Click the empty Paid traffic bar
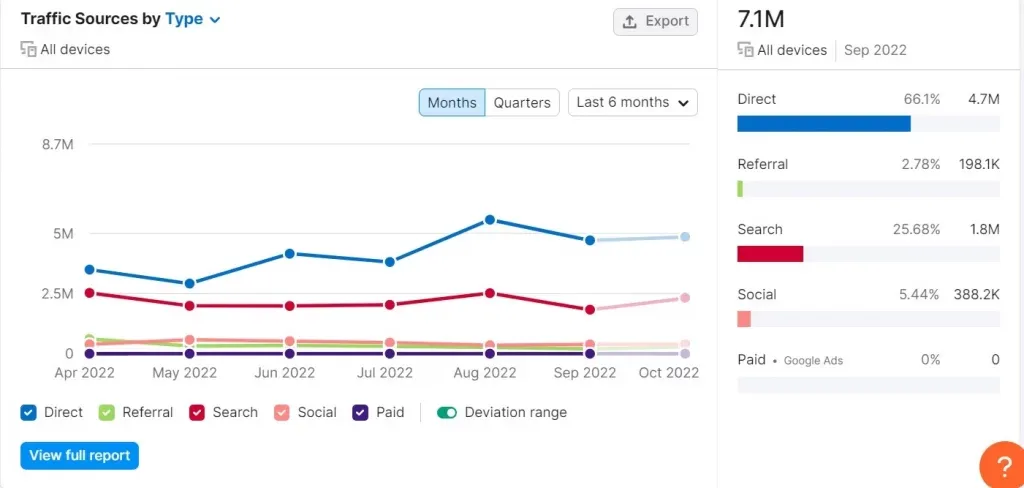 869,385
